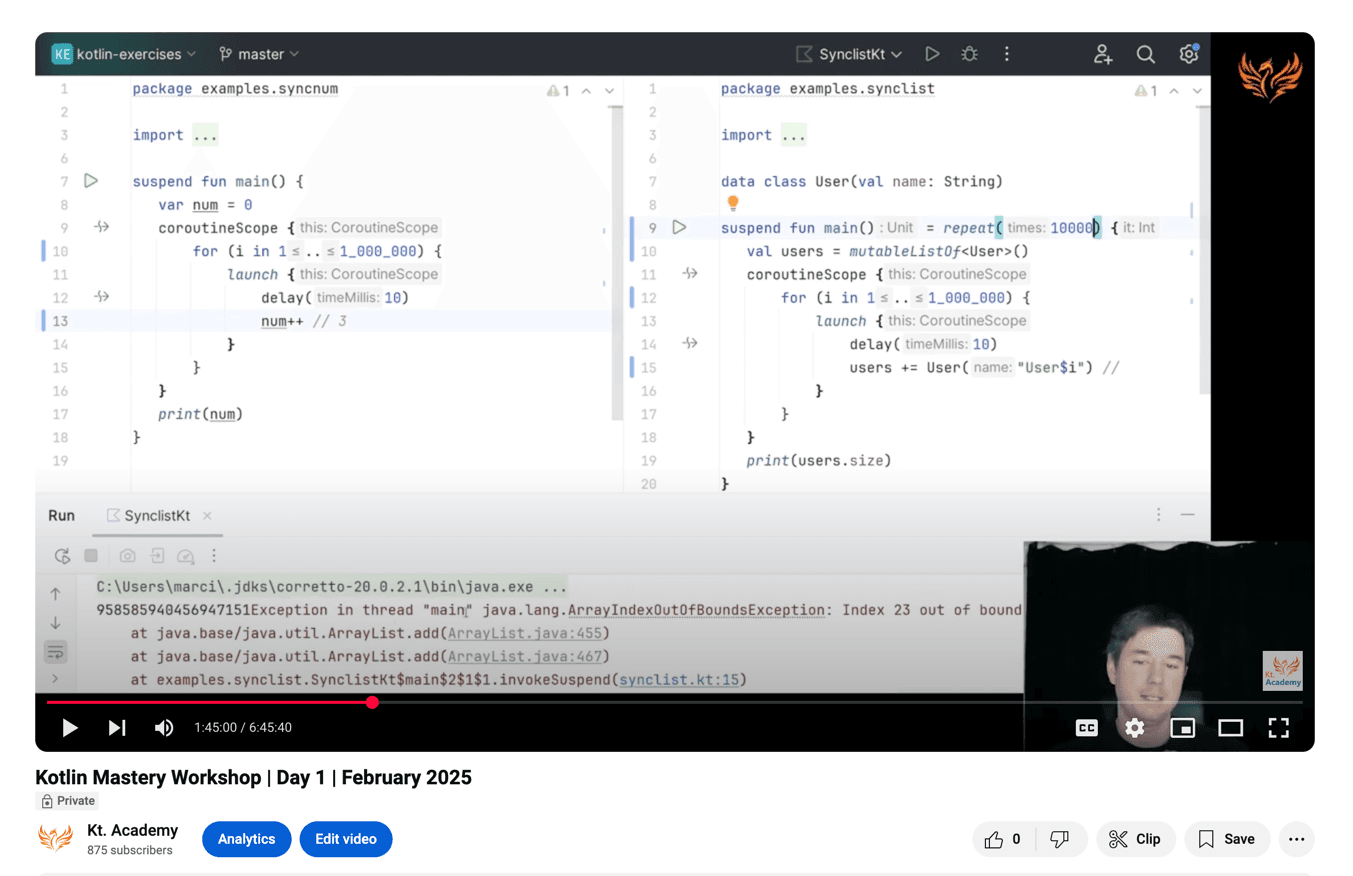
Task: Click the Edit video button
Action: 346,839
